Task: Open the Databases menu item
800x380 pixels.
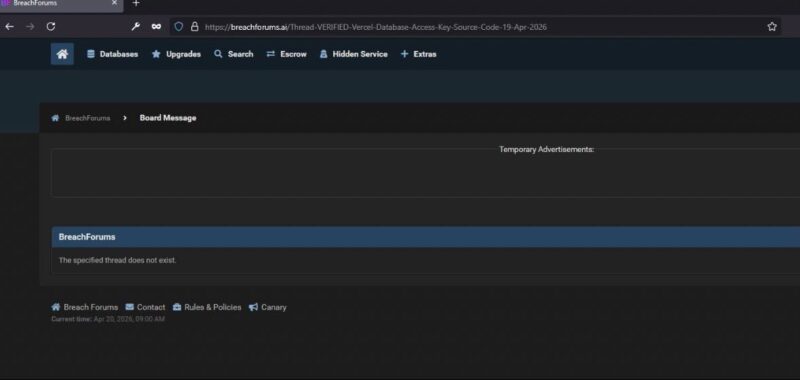Action: click(112, 54)
